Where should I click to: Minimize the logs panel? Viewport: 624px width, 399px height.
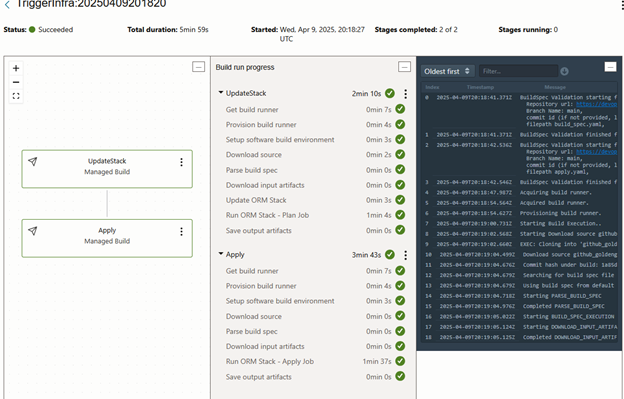pos(610,67)
